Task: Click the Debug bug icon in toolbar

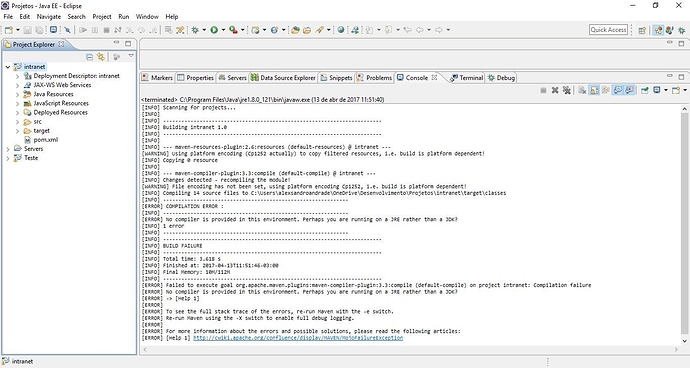Action: coord(195,30)
